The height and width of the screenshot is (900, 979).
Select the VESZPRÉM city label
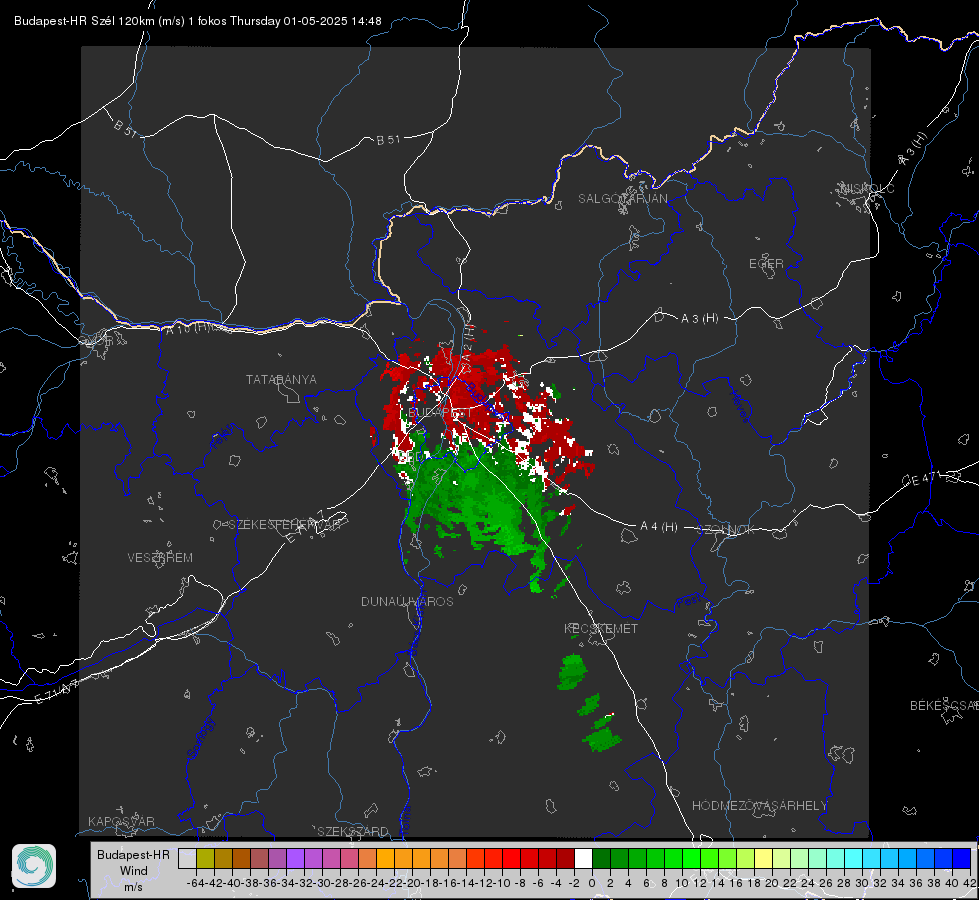(160, 558)
